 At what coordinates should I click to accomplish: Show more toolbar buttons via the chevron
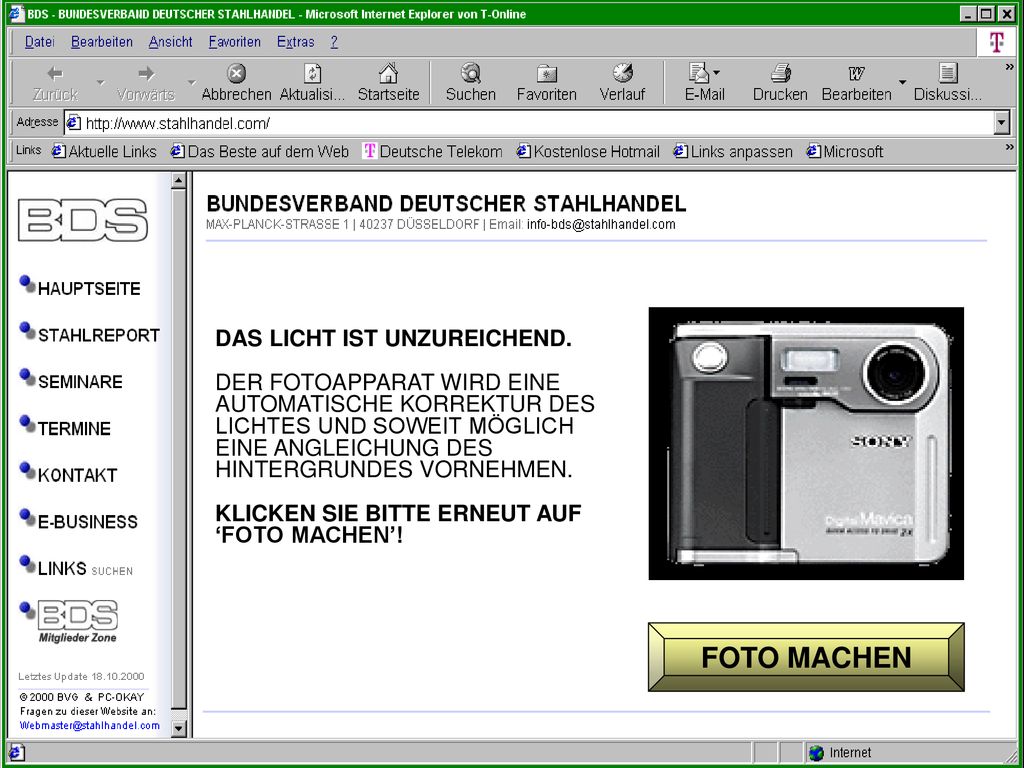point(1010,67)
